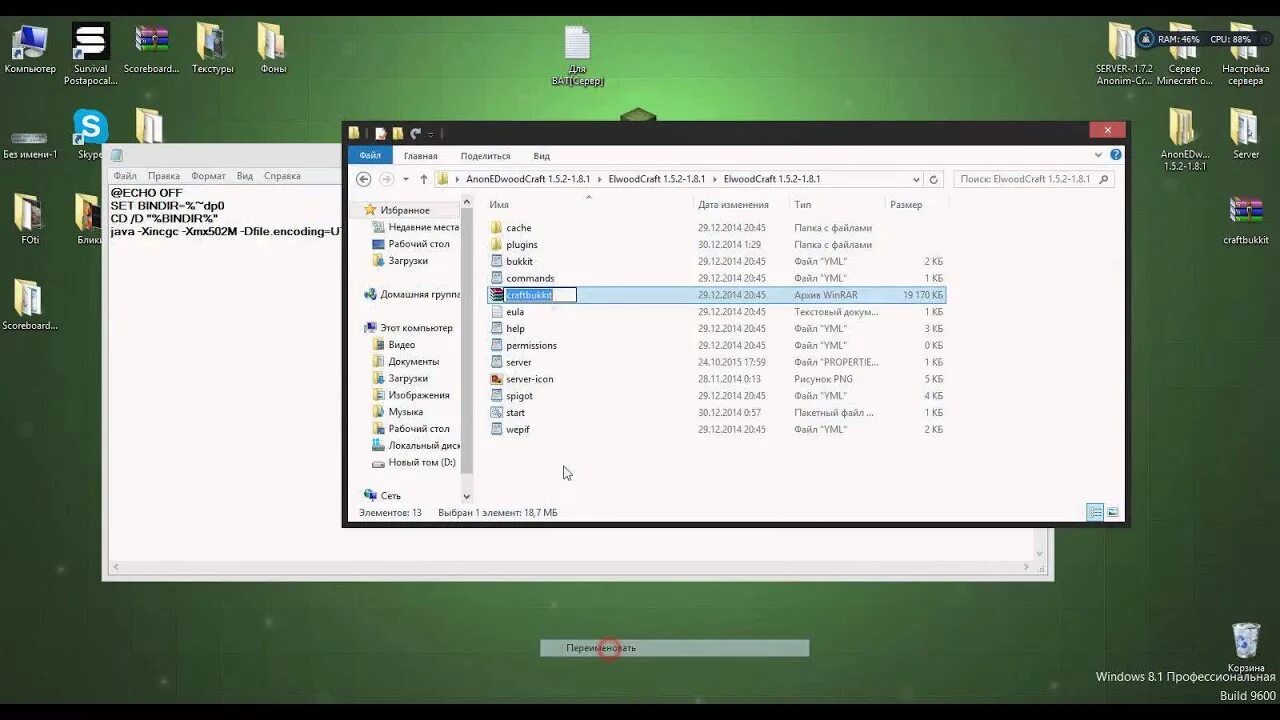Click the first ElwoodCraft 1.5.2-1.8.1 breadcrumb

[656, 179]
